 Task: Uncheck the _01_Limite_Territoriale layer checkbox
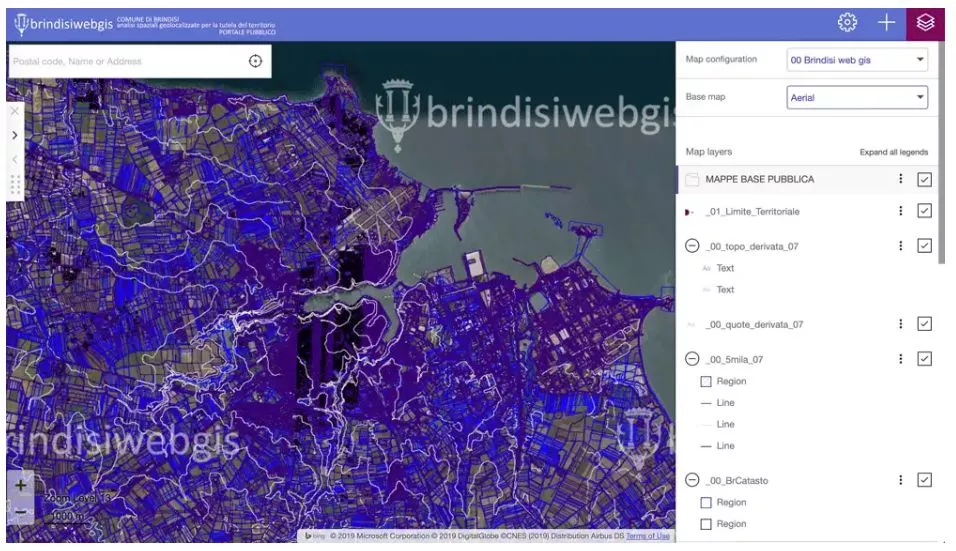click(x=924, y=211)
